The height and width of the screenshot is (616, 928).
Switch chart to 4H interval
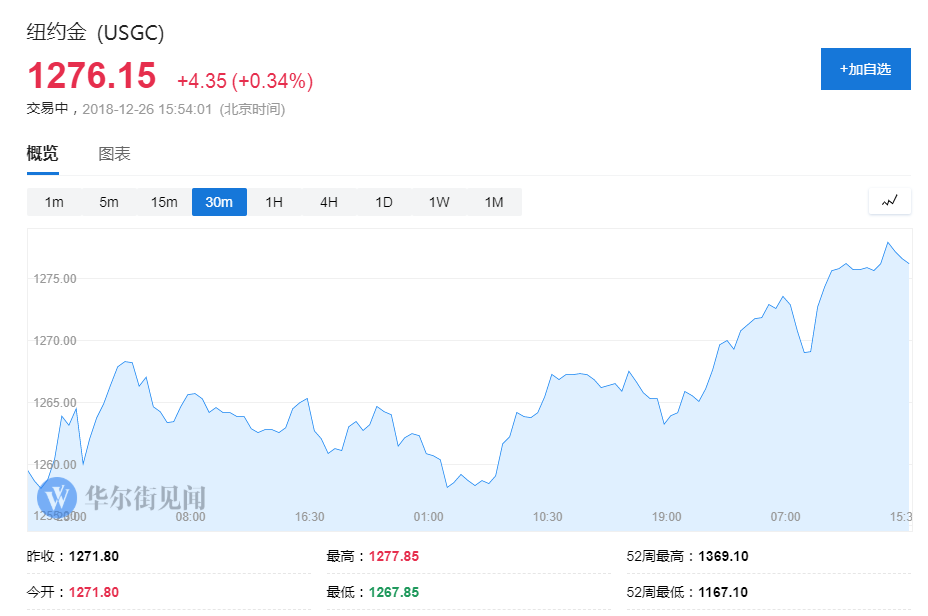(x=329, y=202)
